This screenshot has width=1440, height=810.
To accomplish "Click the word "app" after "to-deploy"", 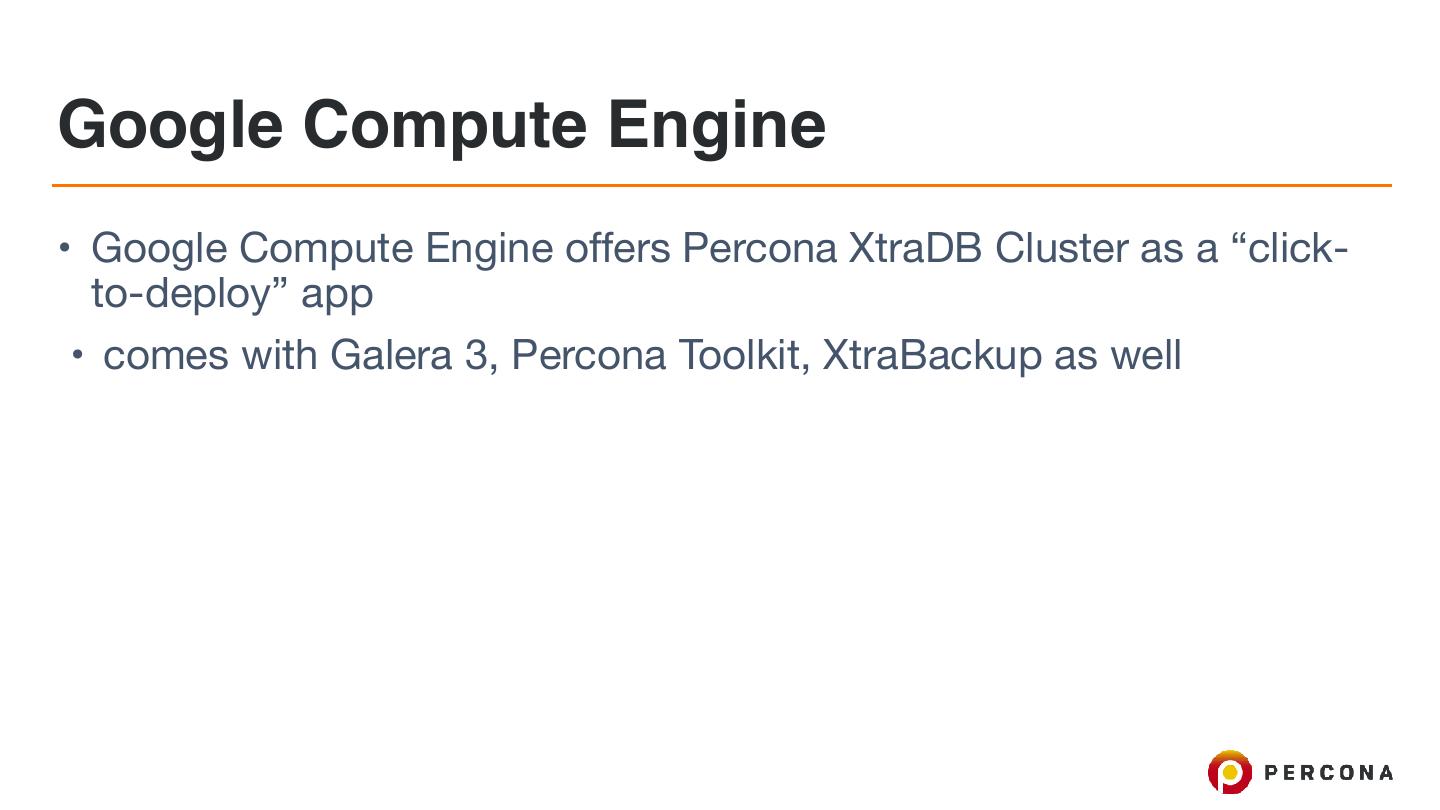I will (x=337, y=296).
